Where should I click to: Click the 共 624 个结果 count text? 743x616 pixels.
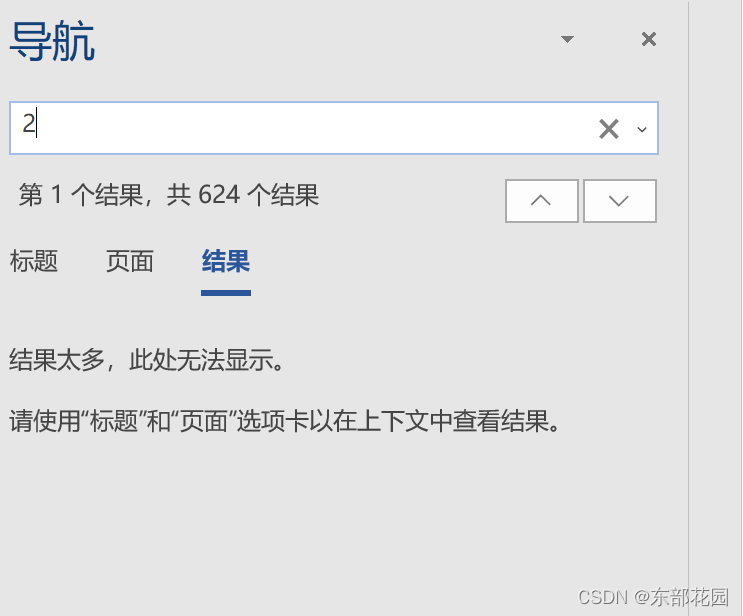(x=243, y=195)
